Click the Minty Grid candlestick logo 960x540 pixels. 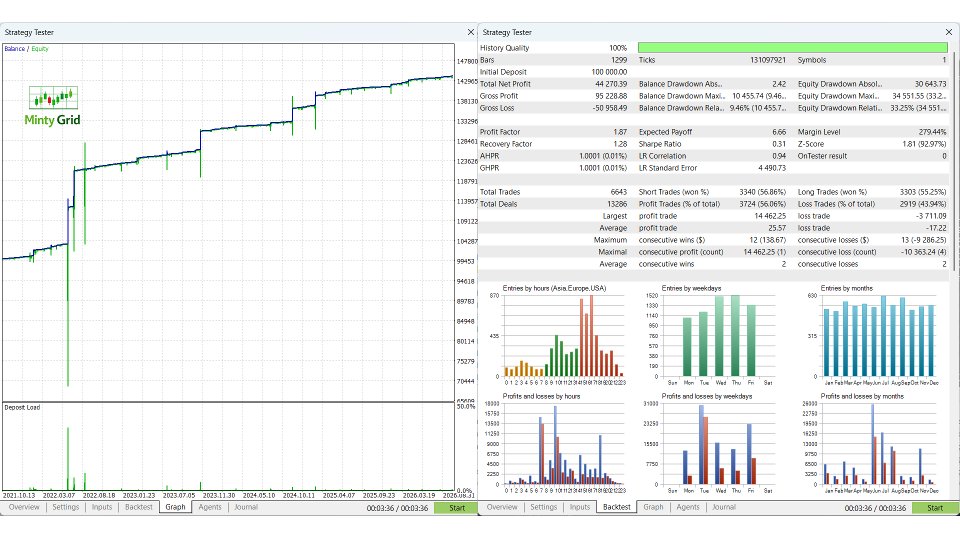click(x=53, y=97)
